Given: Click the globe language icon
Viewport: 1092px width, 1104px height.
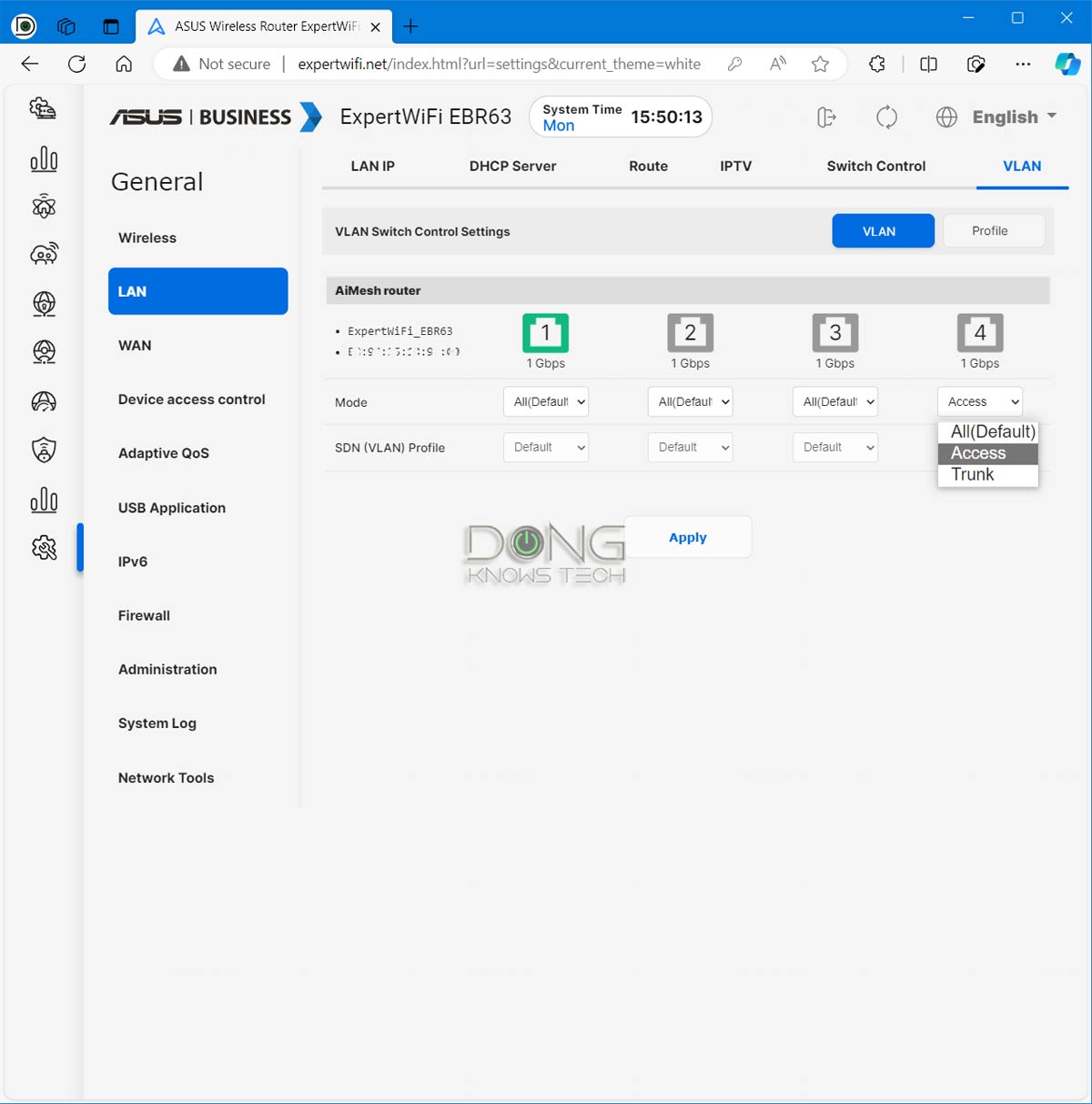Looking at the screenshot, I should click(946, 117).
